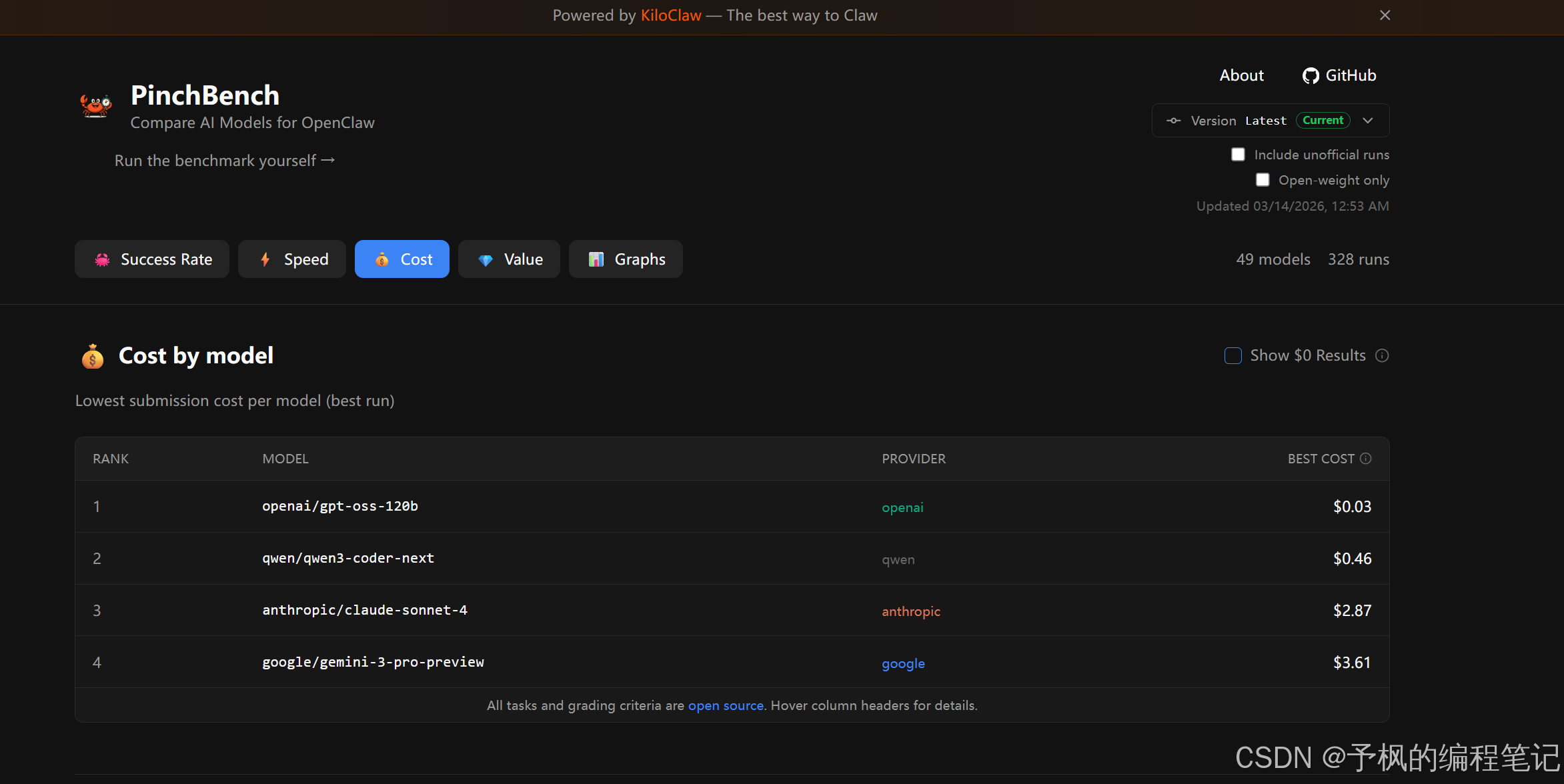Click the info icon next to Best Cost header

(x=1366, y=459)
